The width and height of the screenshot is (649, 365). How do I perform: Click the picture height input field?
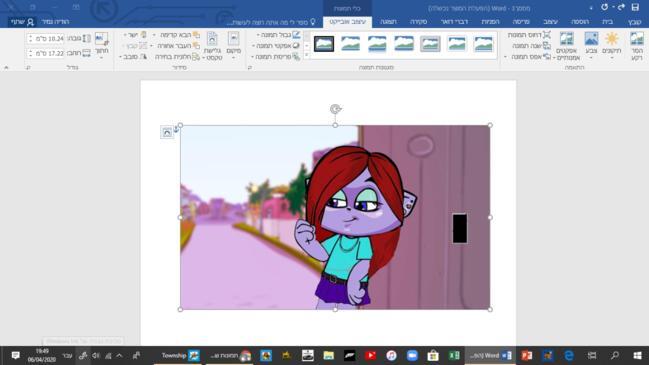[46, 39]
